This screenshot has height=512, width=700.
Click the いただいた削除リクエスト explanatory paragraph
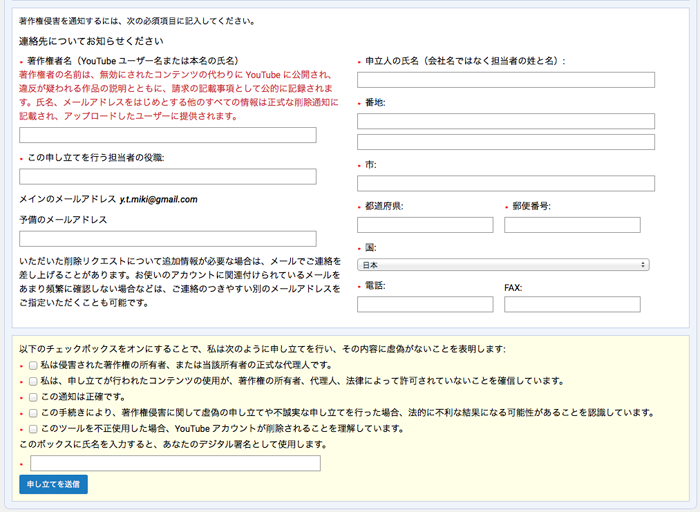(180, 282)
